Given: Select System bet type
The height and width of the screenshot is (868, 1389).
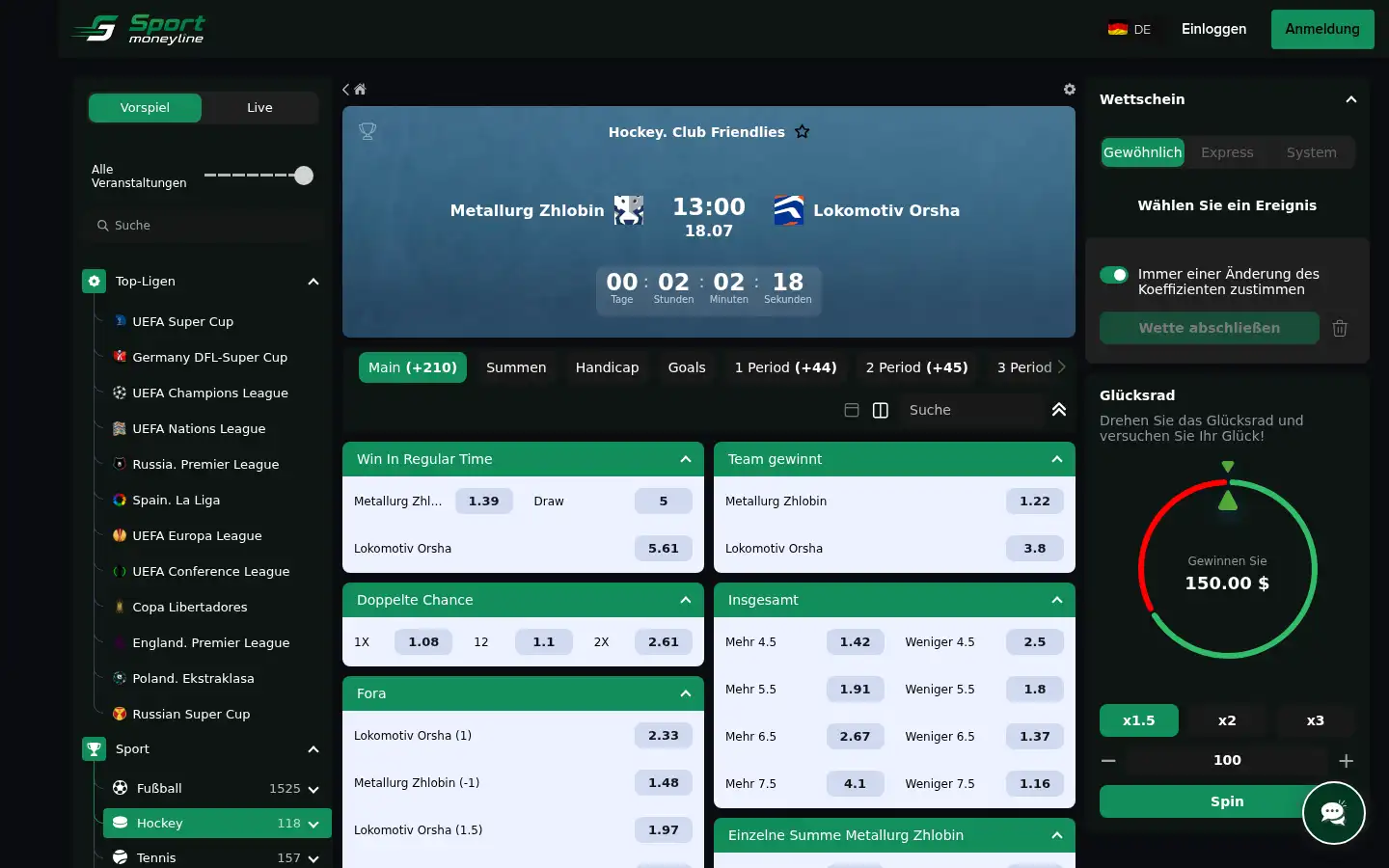Looking at the screenshot, I should 1311,152.
